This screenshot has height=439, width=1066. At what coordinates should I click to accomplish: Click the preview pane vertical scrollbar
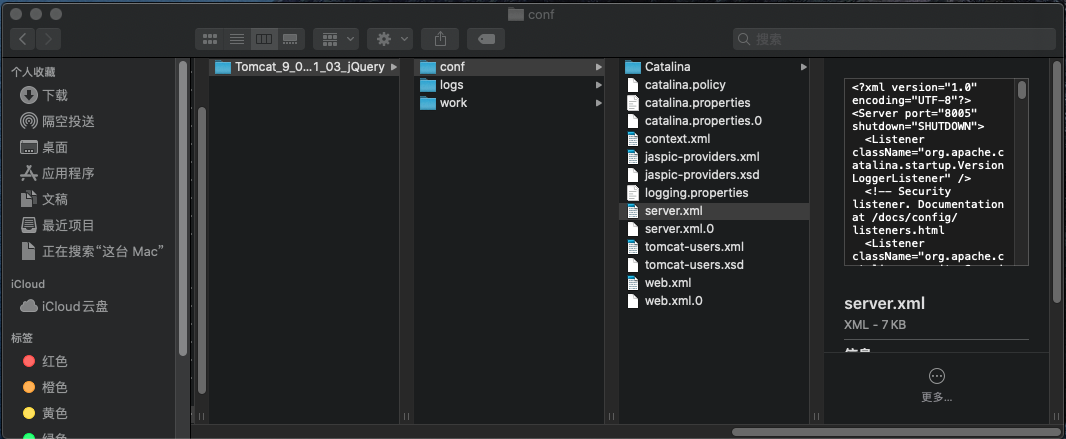pos(1056,181)
